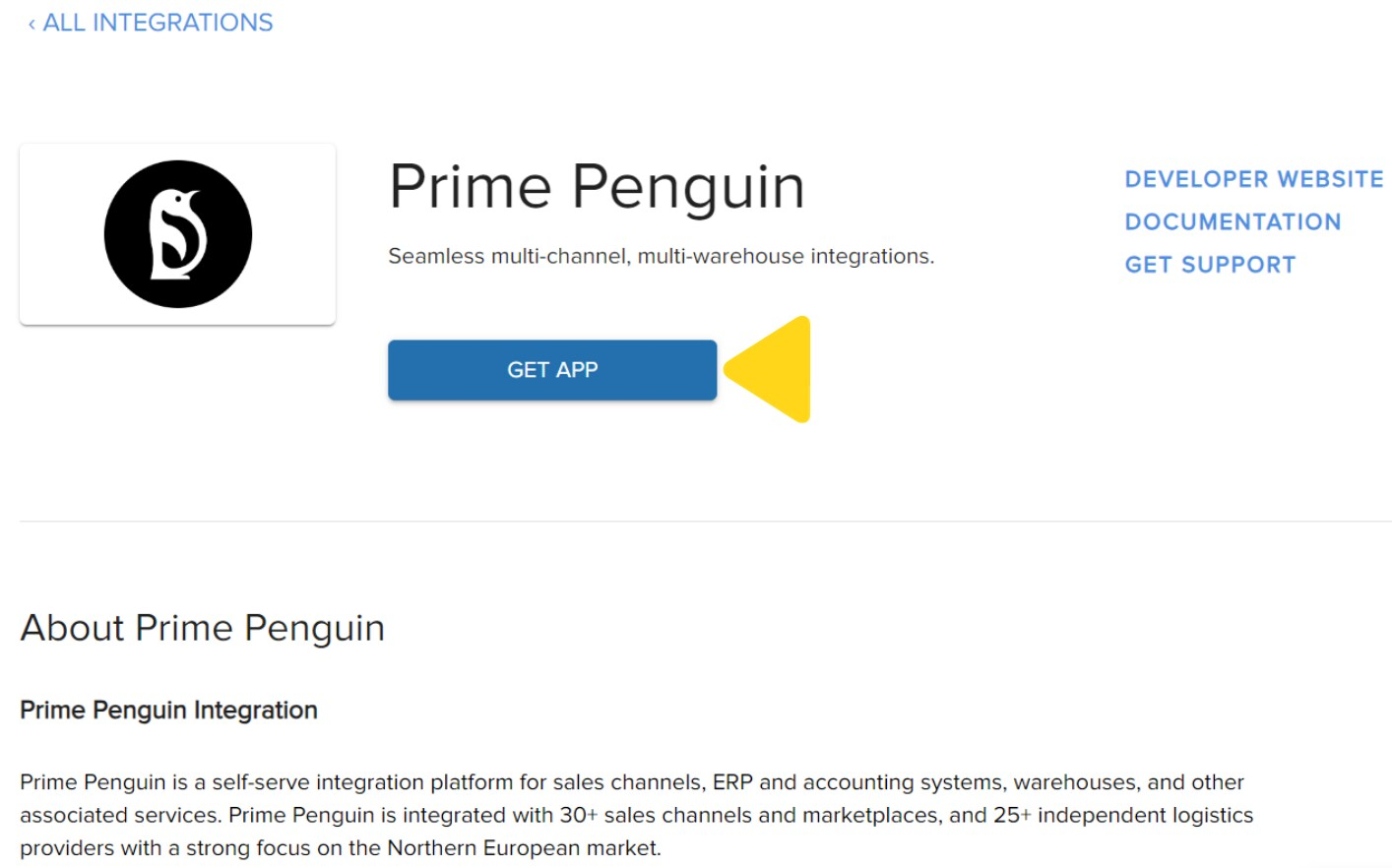This screenshot has width=1392, height=868.
Task: Click the Prime Penguin page title
Action: (x=597, y=187)
